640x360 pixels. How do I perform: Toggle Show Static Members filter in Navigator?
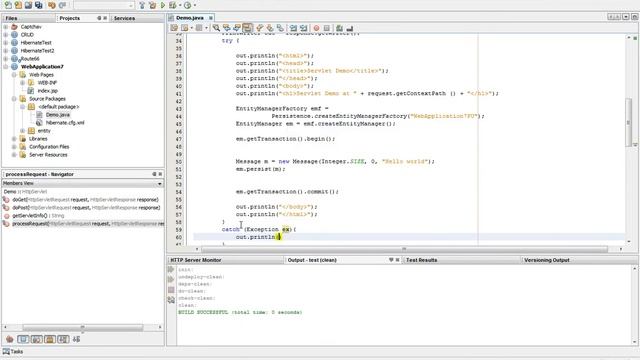pyautogui.click(x=36, y=339)
